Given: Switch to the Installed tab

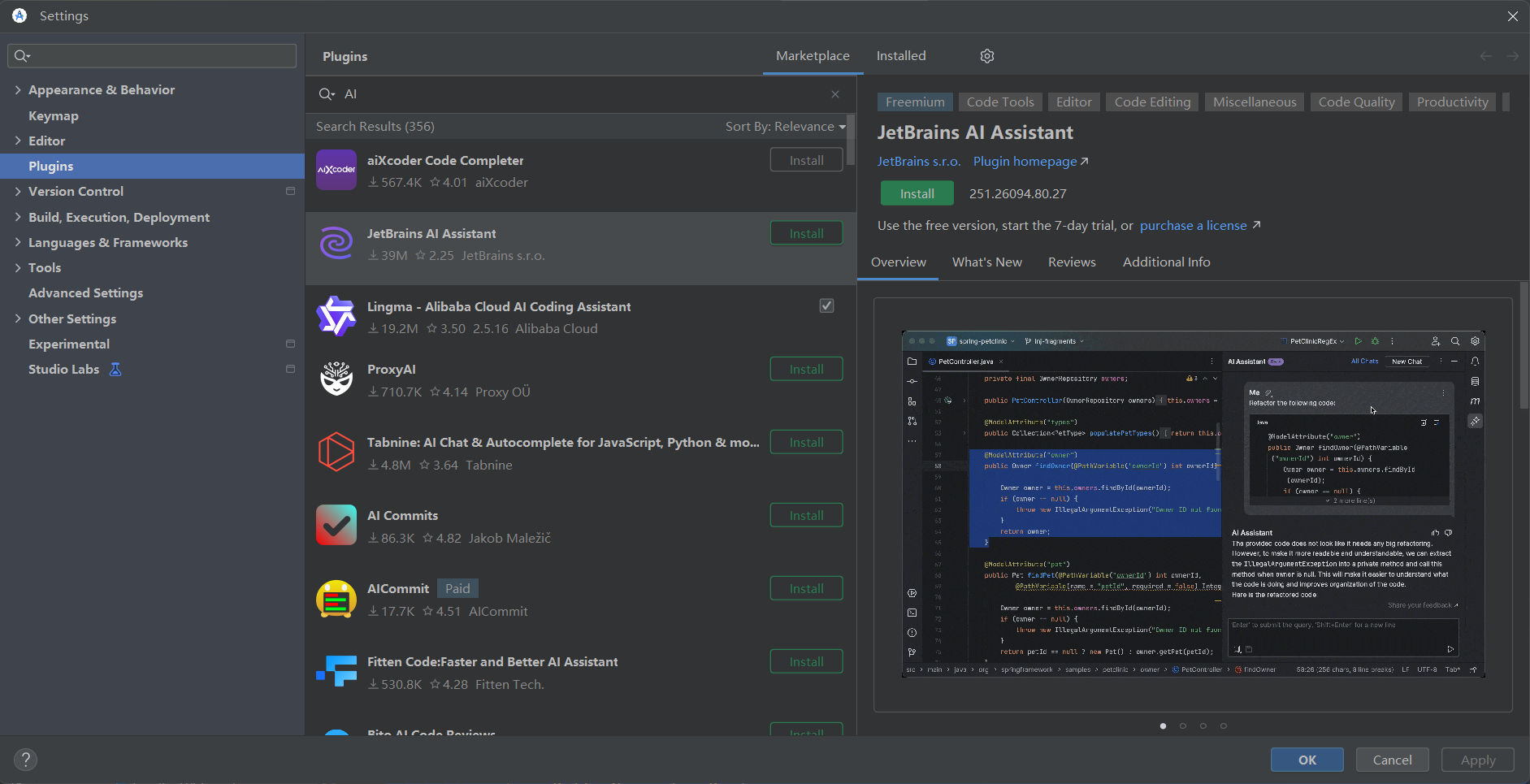Looking at the screenshot, I should tap(901, 56).
